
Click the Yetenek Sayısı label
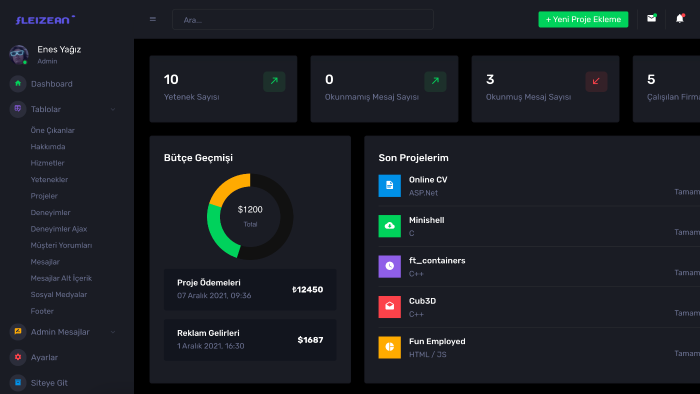(192, 97)
